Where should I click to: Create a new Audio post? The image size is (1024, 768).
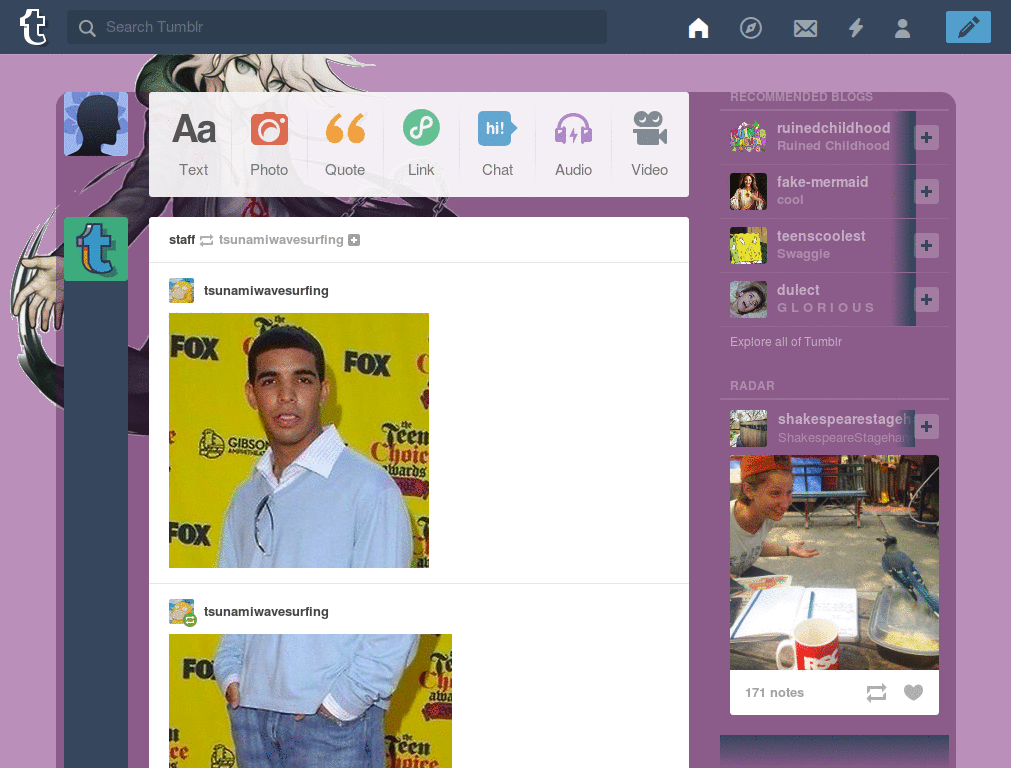click(573, 144)
